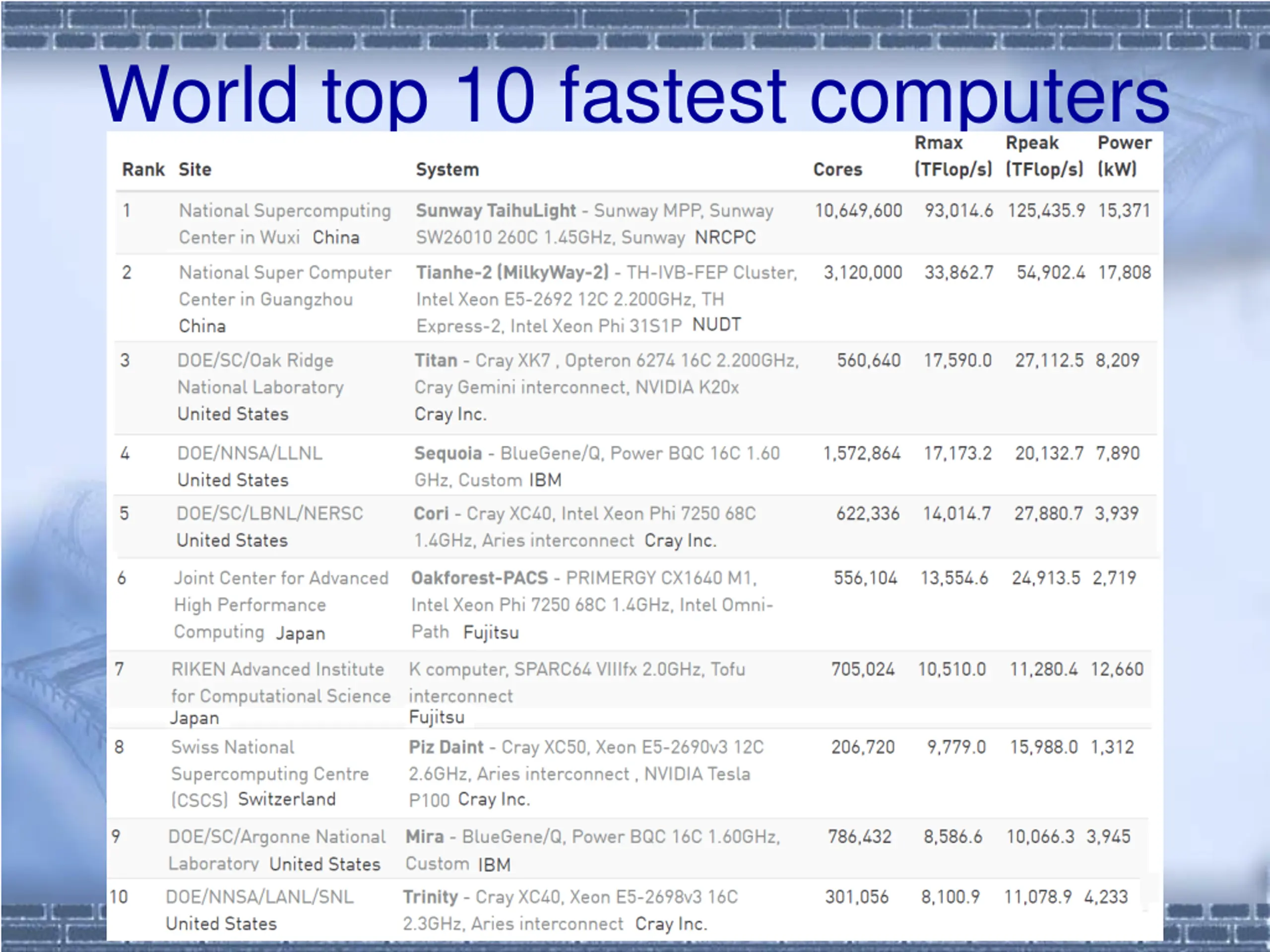Click the 'Rpeak (TFlop/s)' column header
1270x952 pixels.
point(1044,156)
